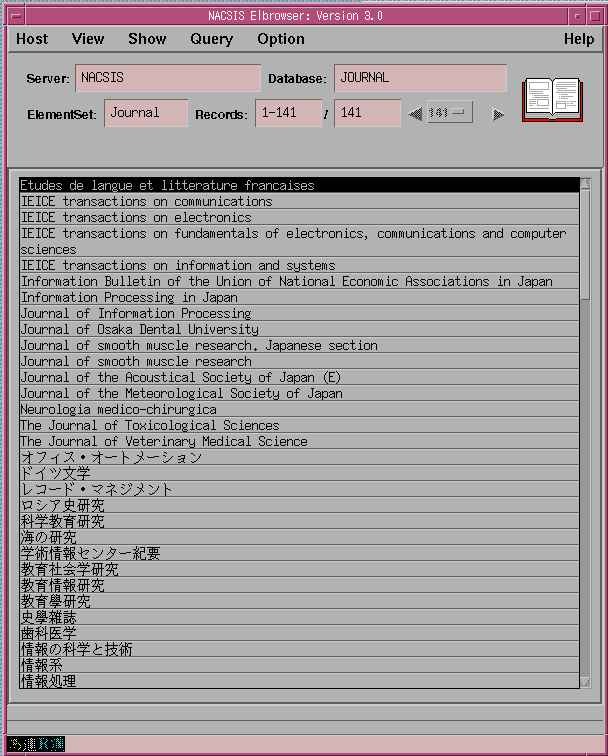Click the Records range field 1-141

click(288, 113)
